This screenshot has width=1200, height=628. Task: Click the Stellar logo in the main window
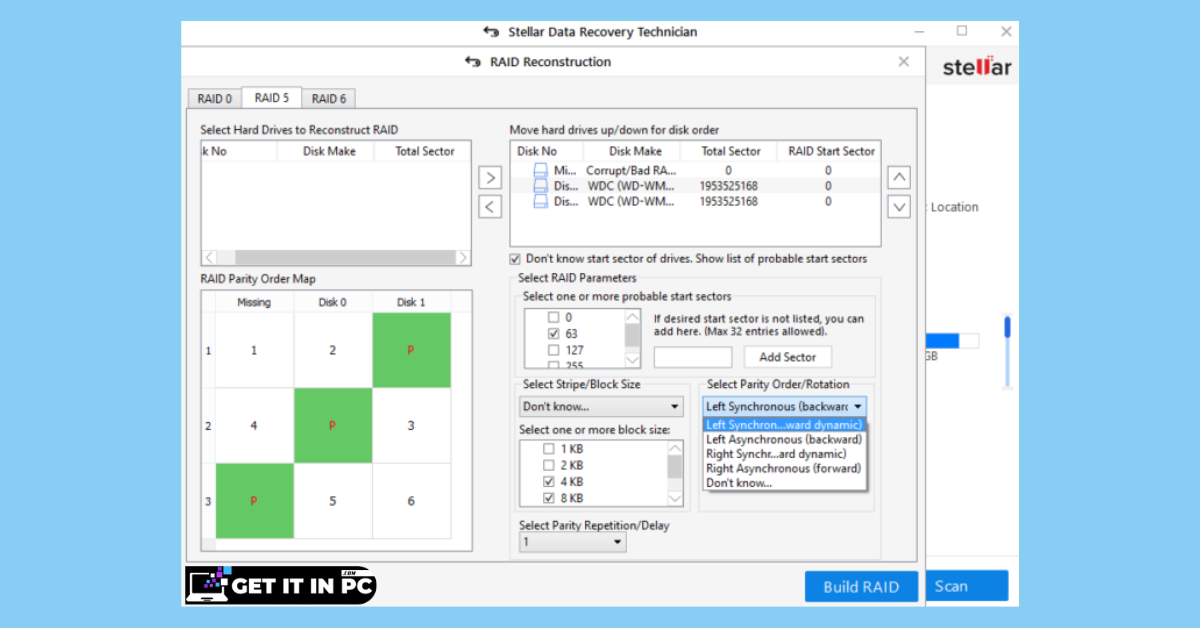(977, 68)
